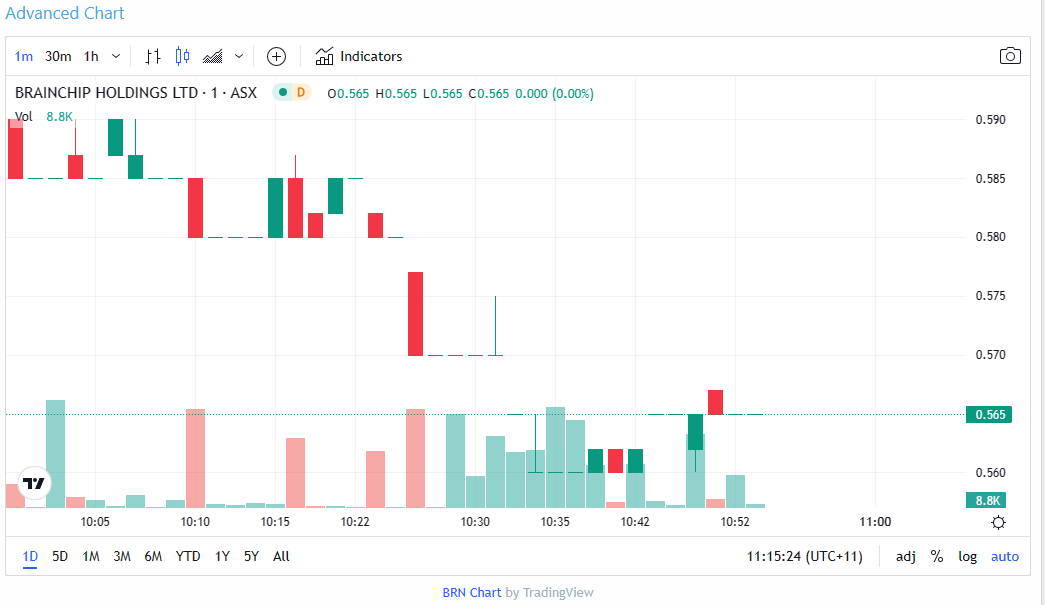This screenshot has height=605, width=1045.
Task: Click the Compare or Add Symbol plus icon
Action: click(x=276, y=56)
